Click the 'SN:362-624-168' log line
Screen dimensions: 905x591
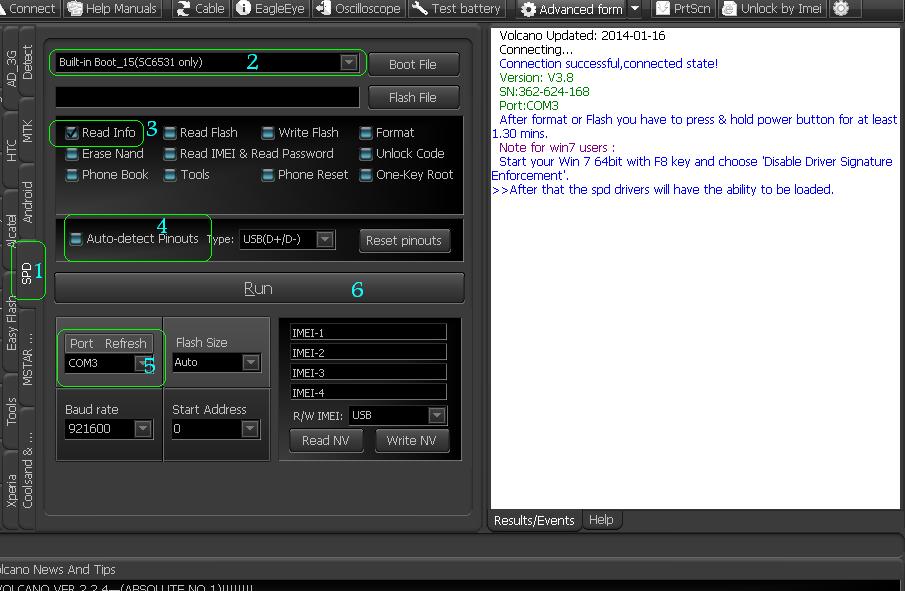pyautogui.click(x=544, y=91)
